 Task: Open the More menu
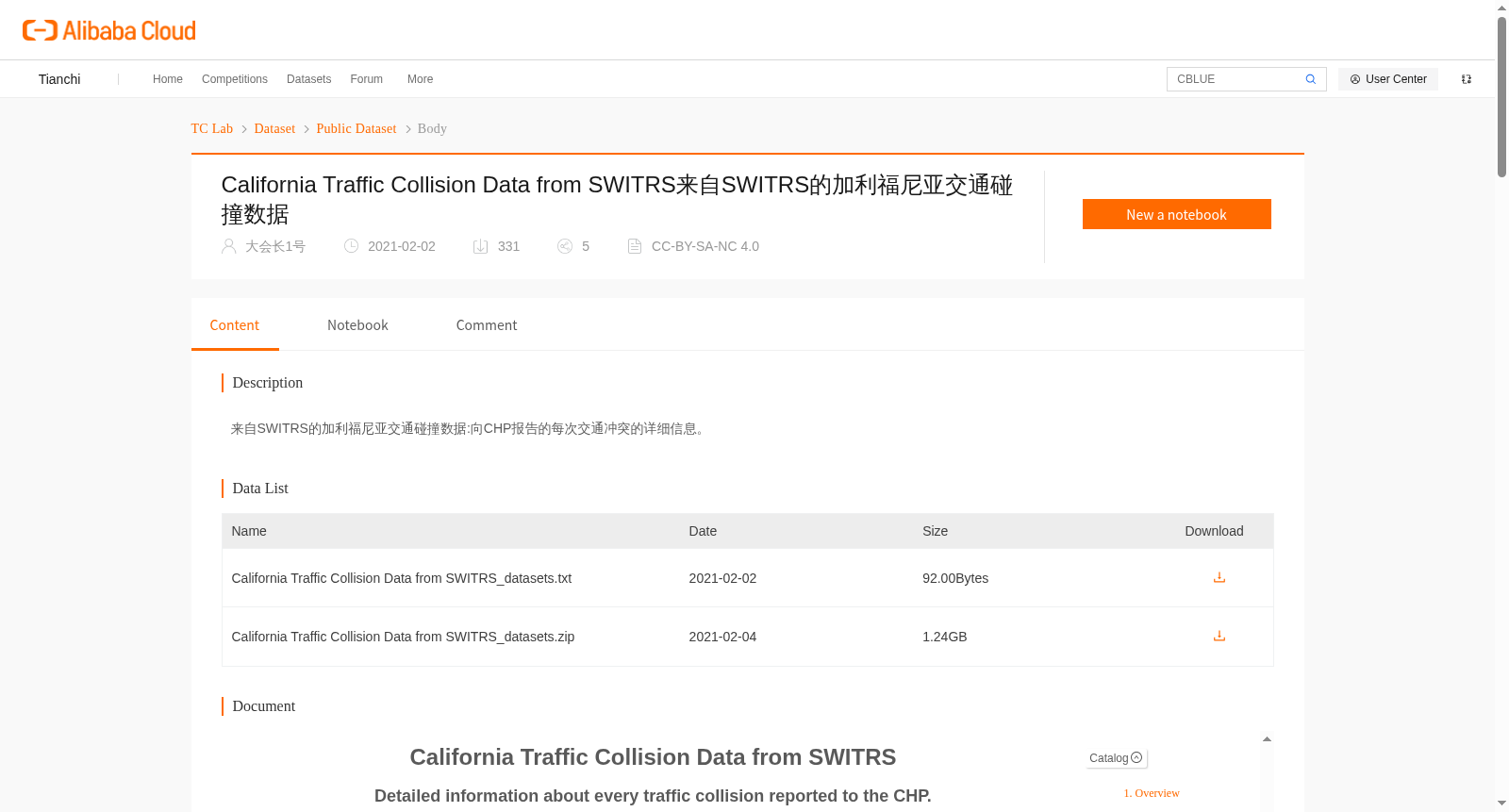421,79
